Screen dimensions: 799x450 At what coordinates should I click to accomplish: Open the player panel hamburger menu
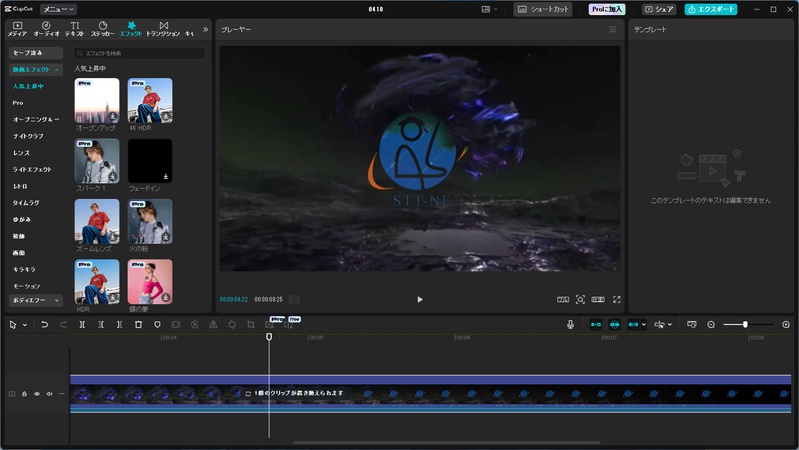(x=613, y=30)
